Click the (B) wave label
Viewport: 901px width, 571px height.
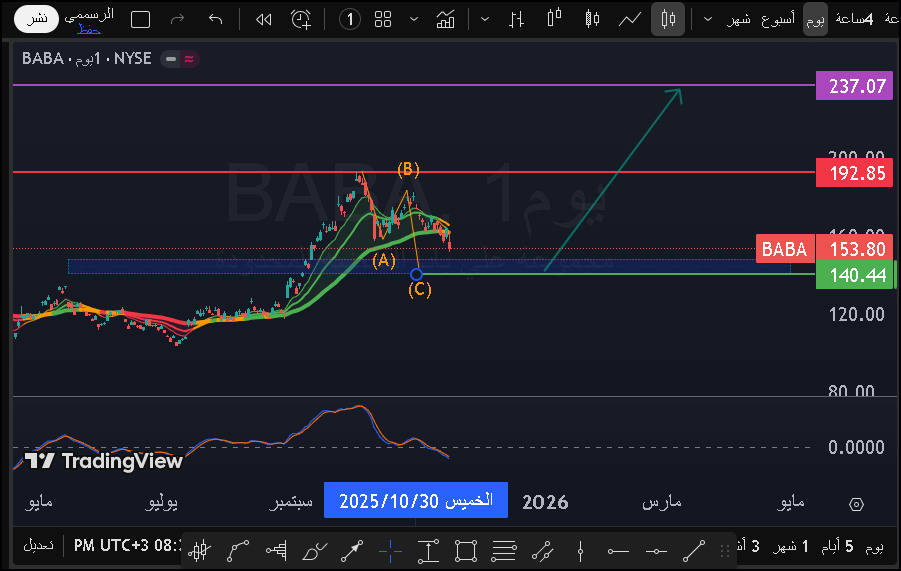pyautogui.click(x=408, y=169)
